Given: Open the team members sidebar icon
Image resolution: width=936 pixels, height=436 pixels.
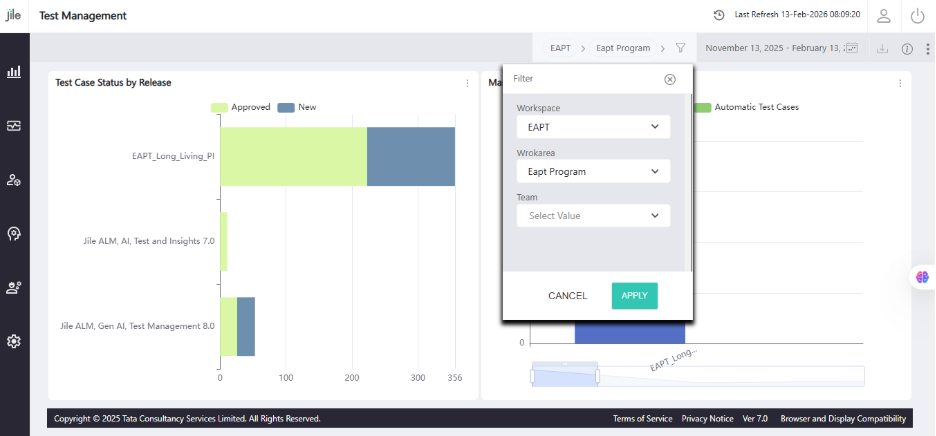Looking at the screenshot, I should (x=14, y=288).
